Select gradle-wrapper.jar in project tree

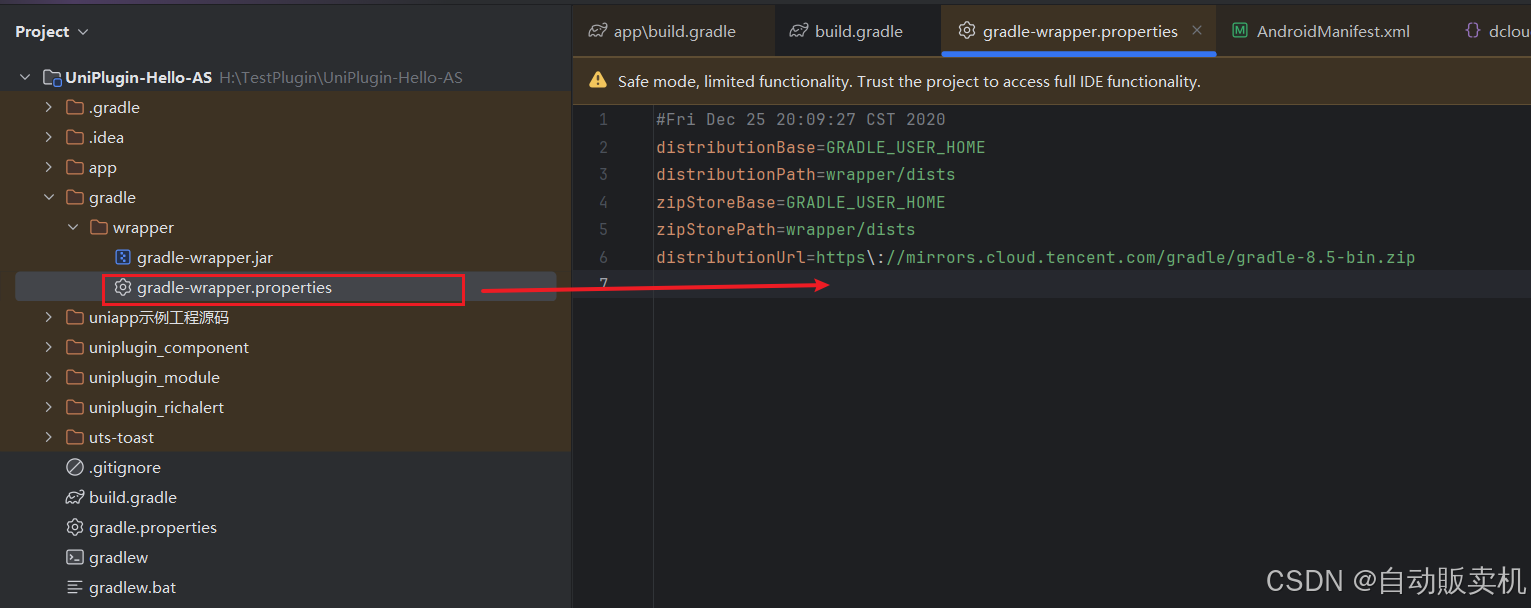point(205,257)
